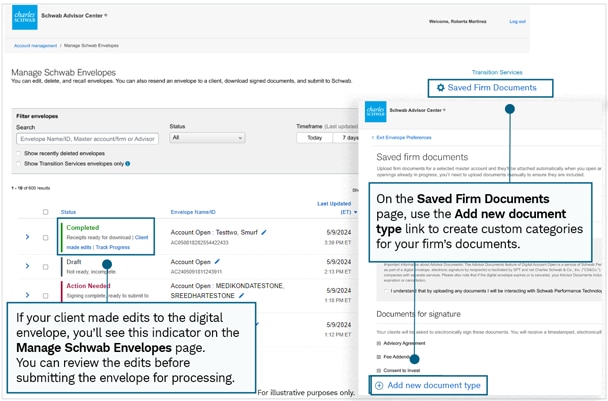Click the envelope search input field
The height and width of the screenshot is (401, 608).
coord(87,139)
